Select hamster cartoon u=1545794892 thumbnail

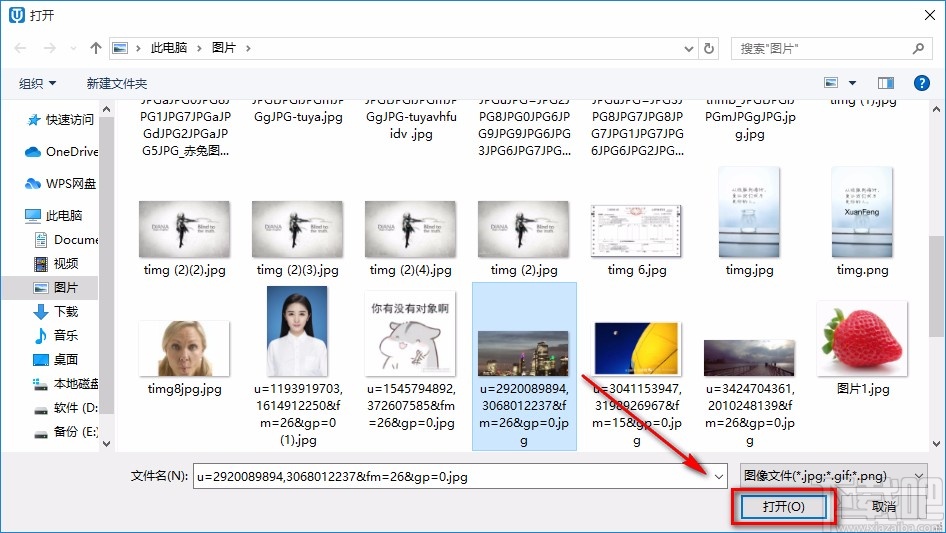click(410, 333)
